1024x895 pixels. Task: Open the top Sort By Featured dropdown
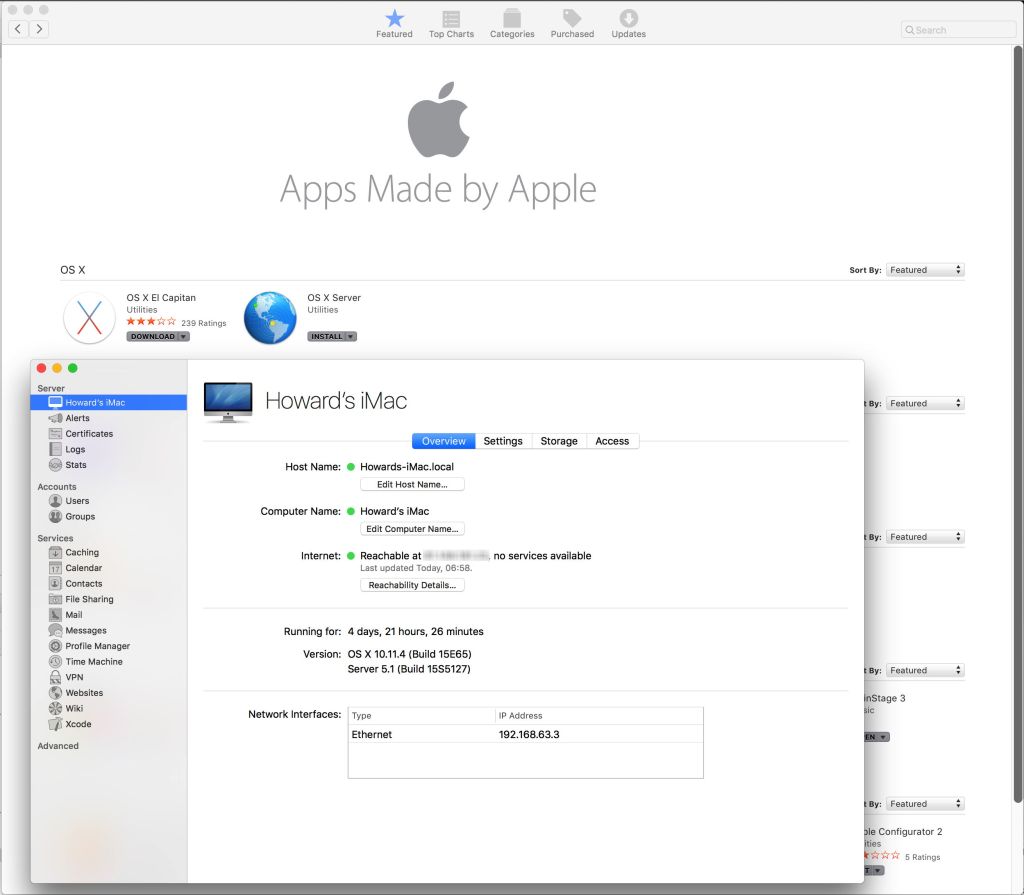[x=925, y=270]
